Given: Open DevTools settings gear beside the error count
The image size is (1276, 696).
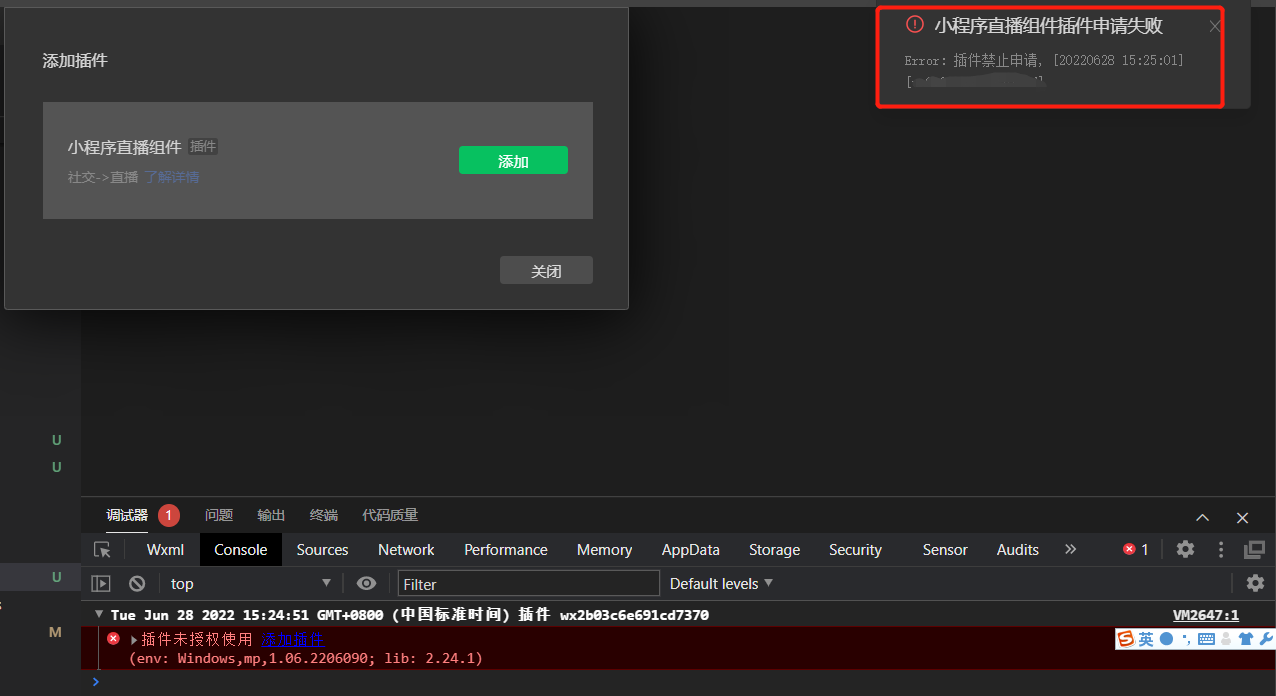Looking at the screenshot, I should 1185,549.
